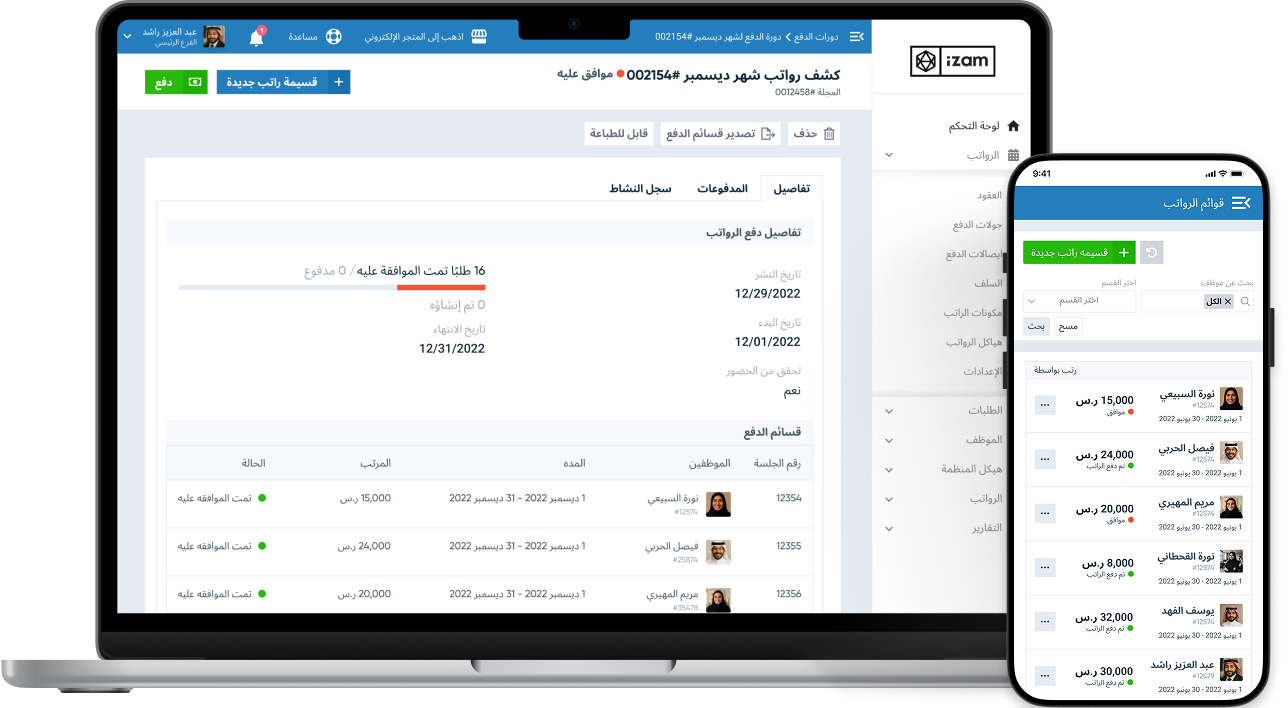Open the notifications bell
1288x708 pixels.
tap(257, 38)
